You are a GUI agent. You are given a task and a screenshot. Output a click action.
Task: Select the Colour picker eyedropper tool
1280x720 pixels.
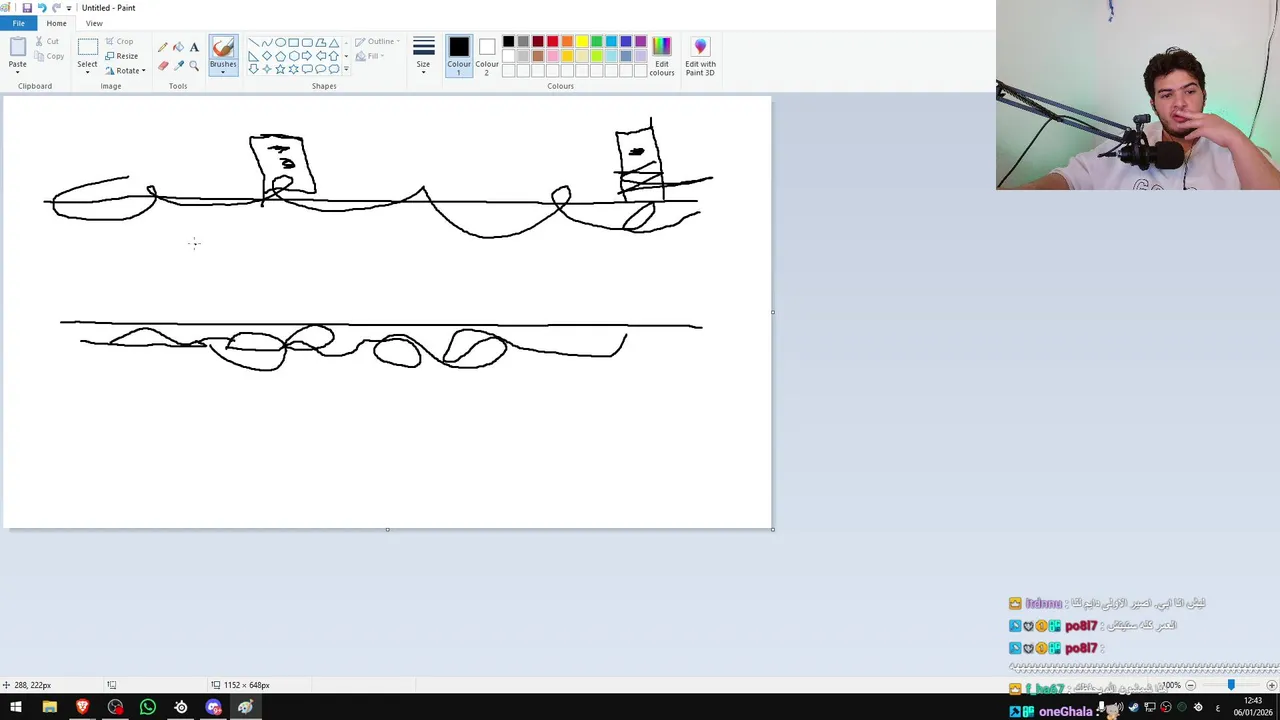tap(178, 65)
